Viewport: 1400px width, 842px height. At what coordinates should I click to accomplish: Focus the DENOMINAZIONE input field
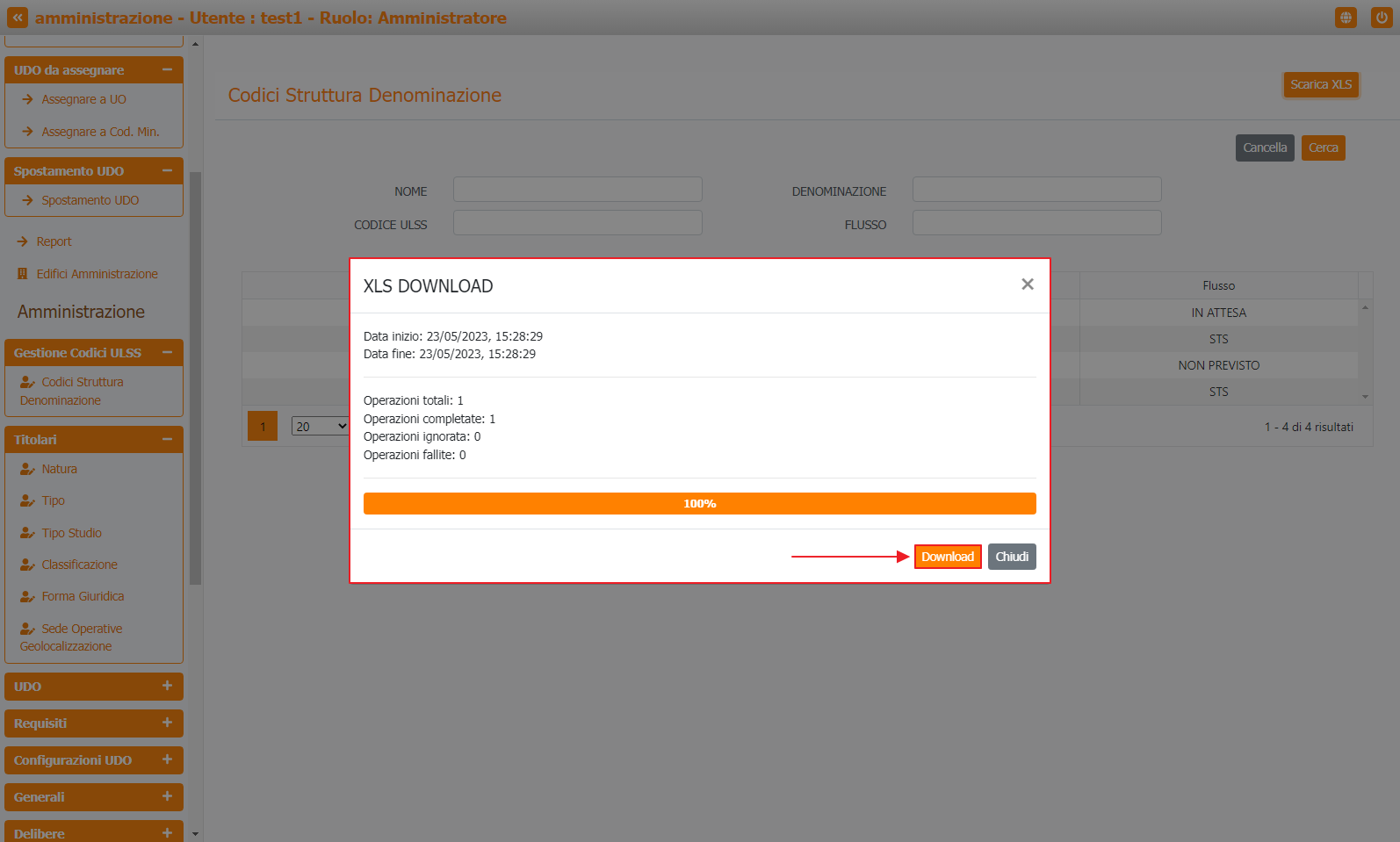[1036, 190]
